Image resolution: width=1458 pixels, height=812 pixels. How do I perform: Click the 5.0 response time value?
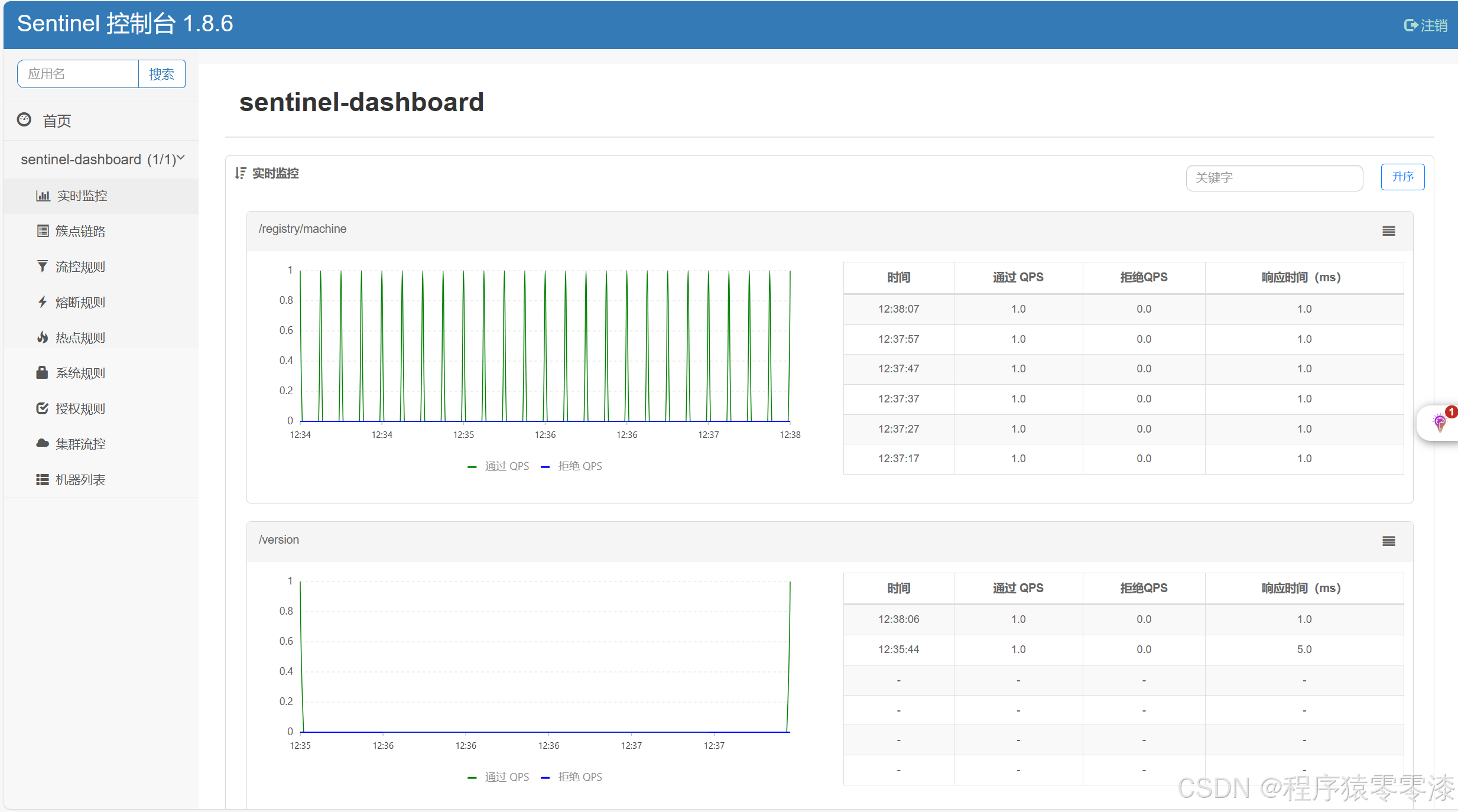click(1304, 649)
